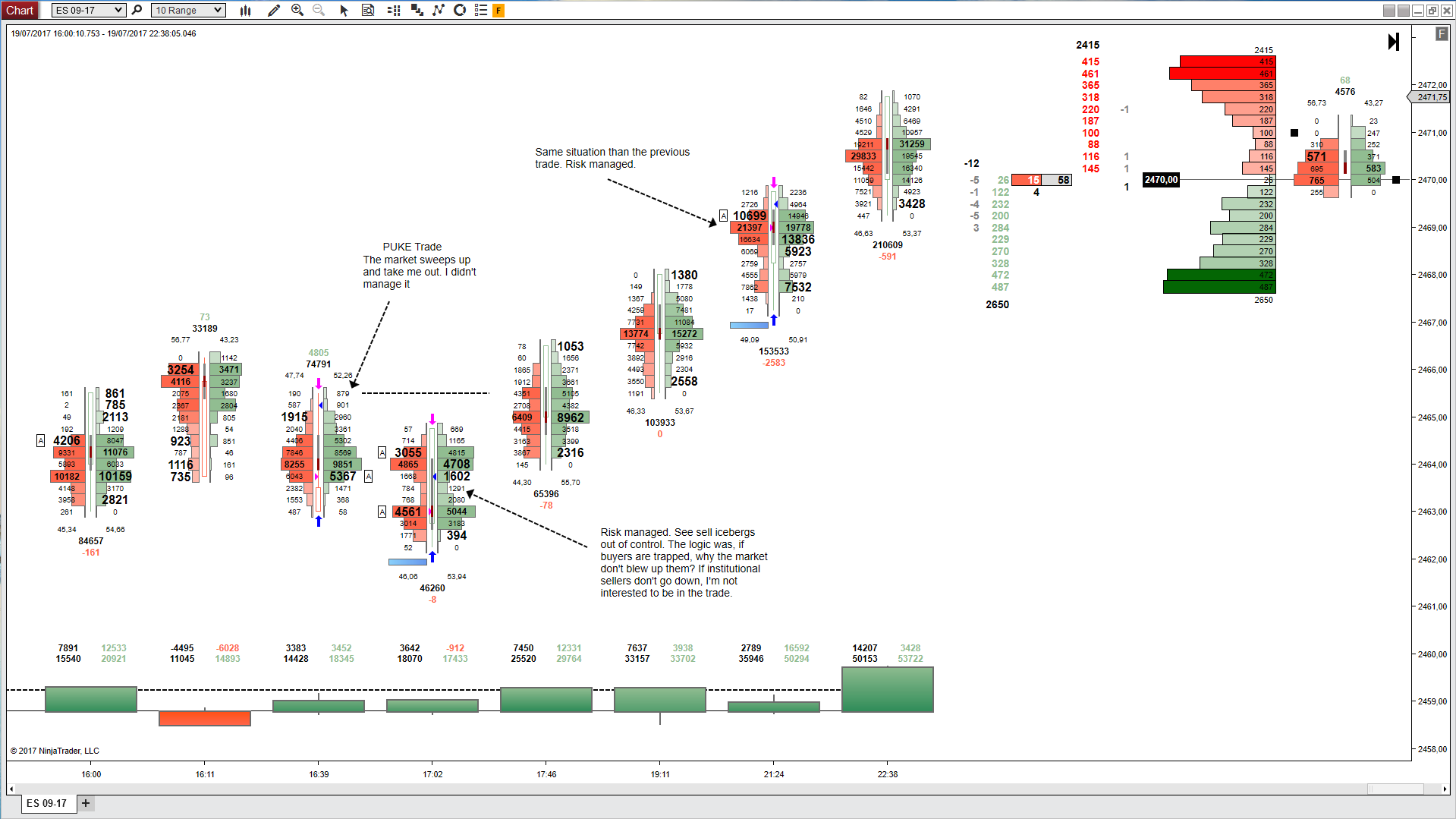Click the 16:00 time axis label

tap(91, 774)
